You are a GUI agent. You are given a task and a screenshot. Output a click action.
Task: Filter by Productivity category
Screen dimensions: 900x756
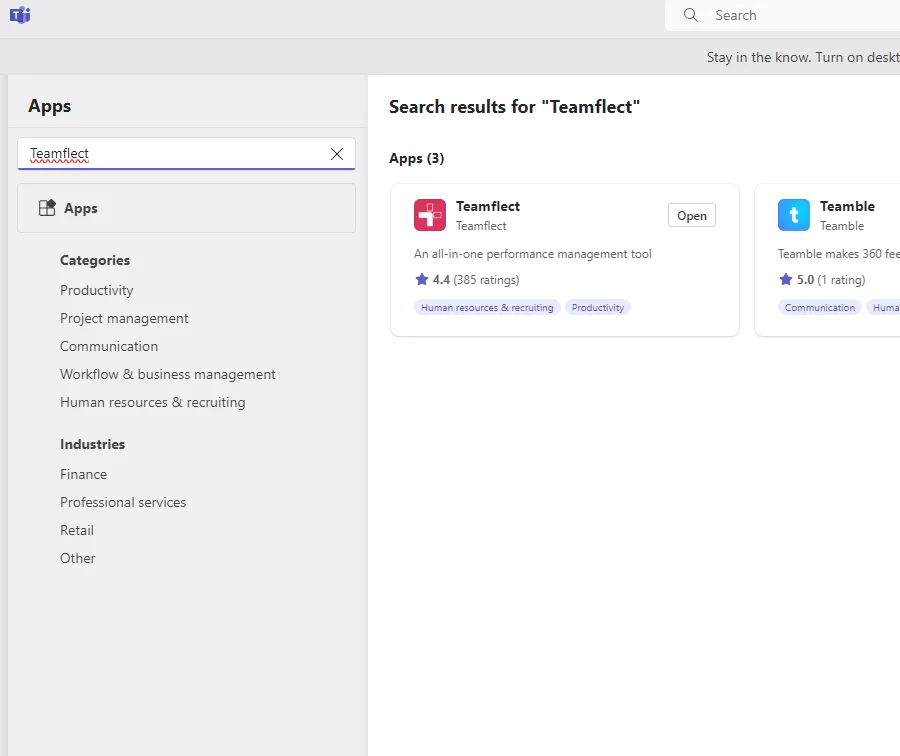point(96,290)
